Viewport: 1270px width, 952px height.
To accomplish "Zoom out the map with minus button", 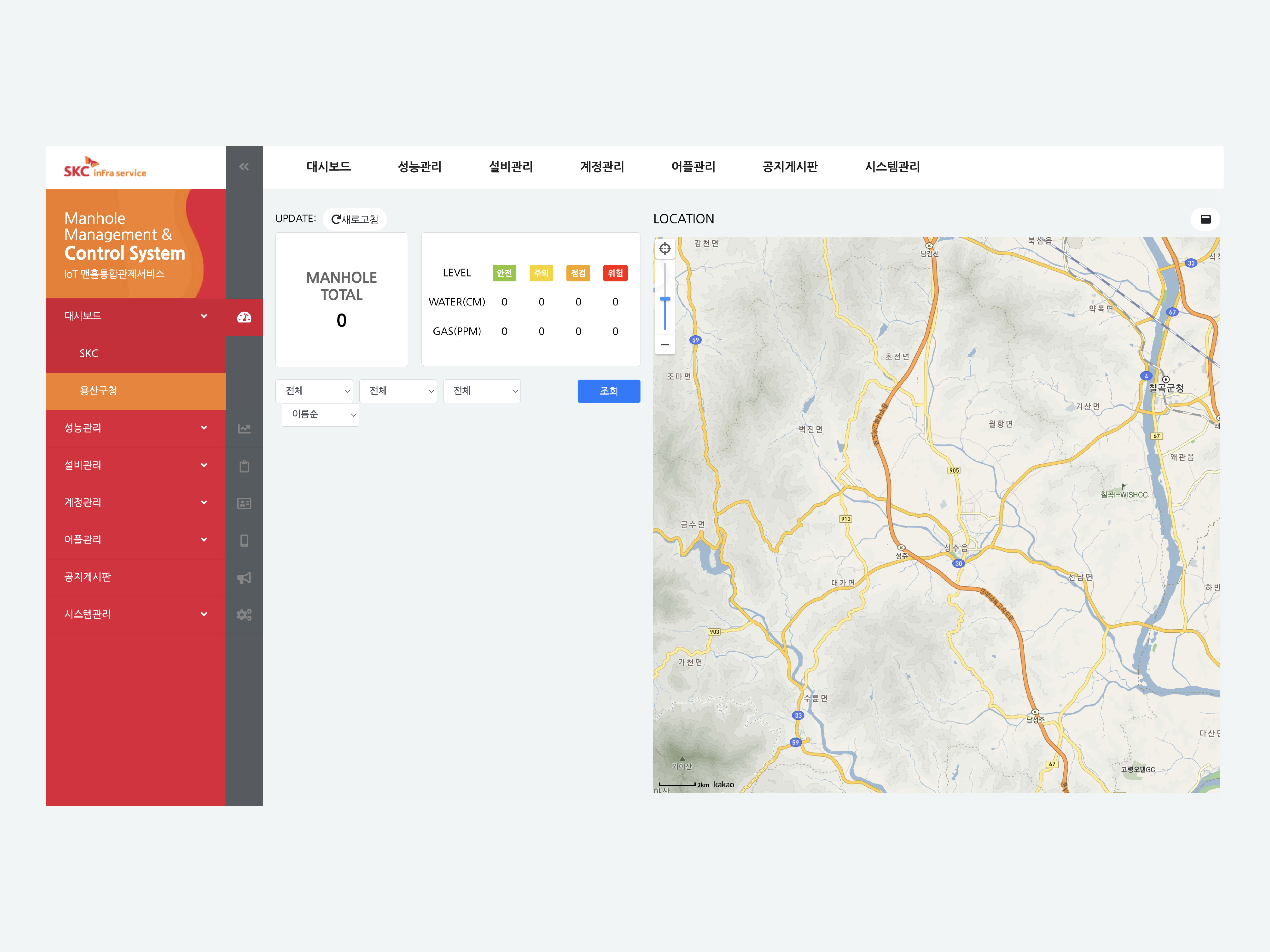I will coord(665,345).
